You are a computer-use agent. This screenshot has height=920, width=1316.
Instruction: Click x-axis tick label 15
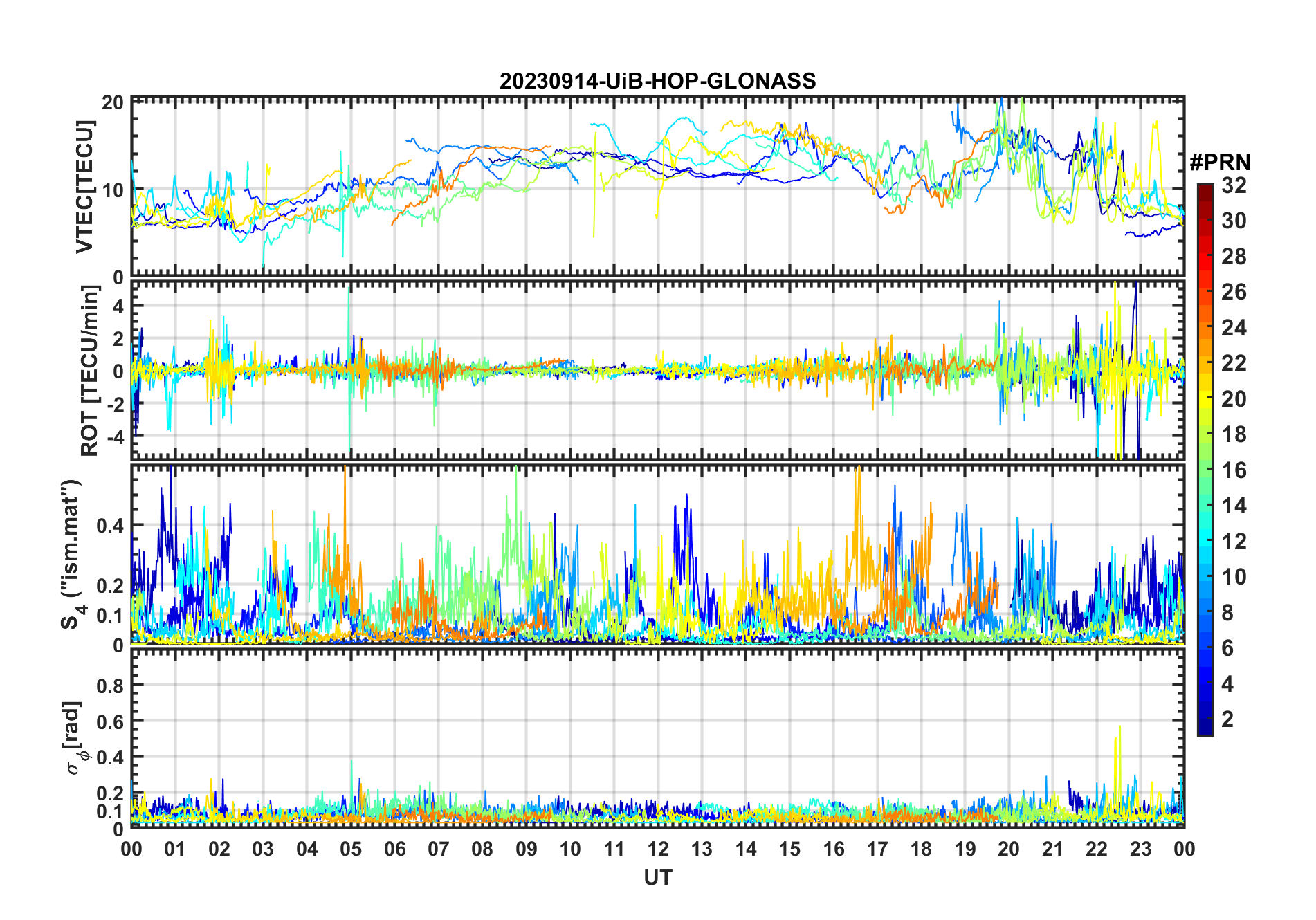click(x=789, y=849)
